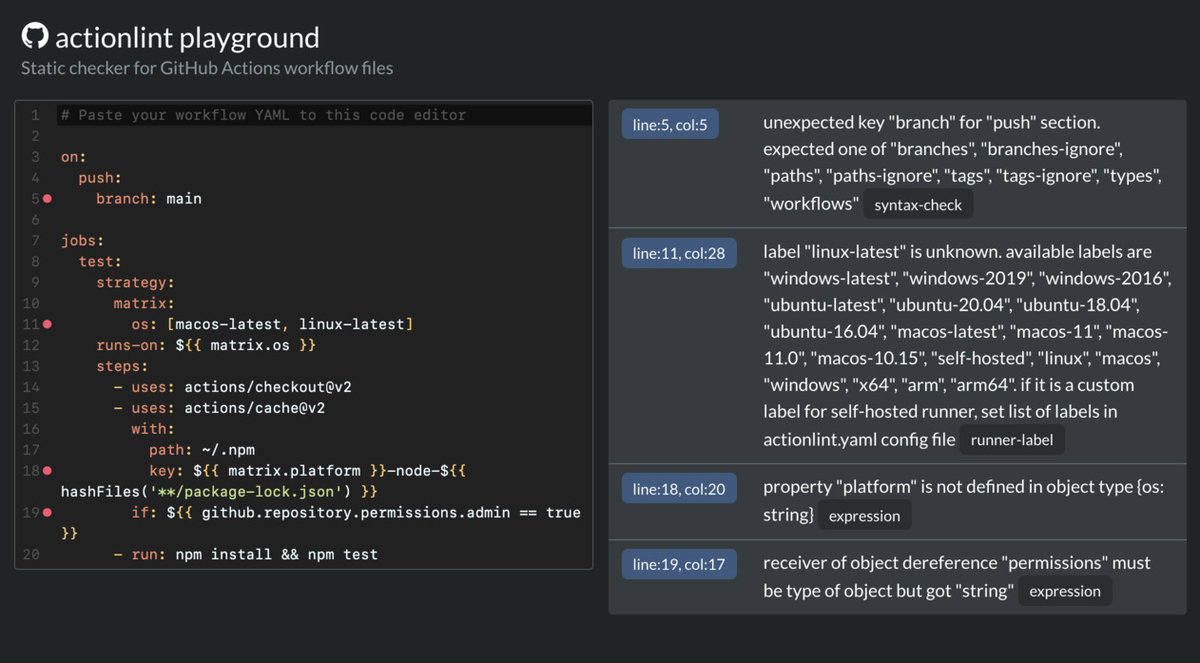Jump to error at line:11, col:28
This screenshot has height=663, width=1200.
(679, 253)
